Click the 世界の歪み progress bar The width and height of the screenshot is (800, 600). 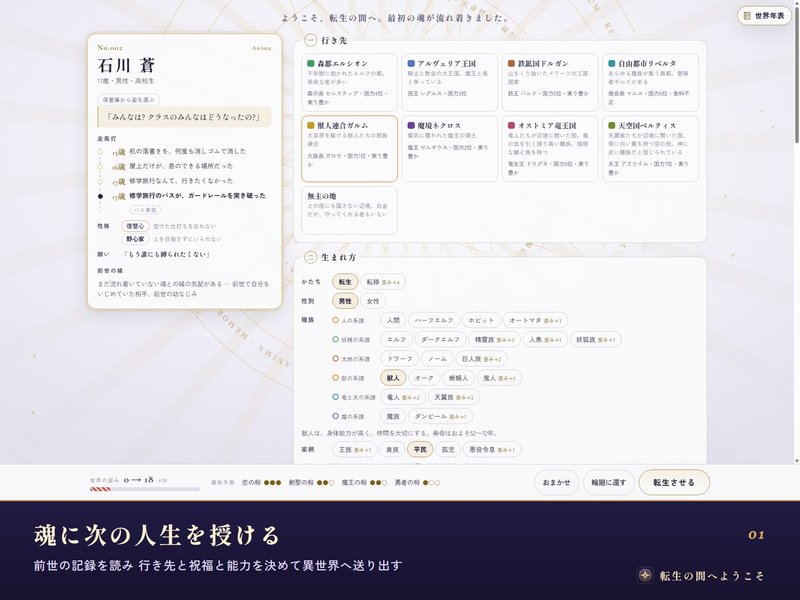(144, 489)
